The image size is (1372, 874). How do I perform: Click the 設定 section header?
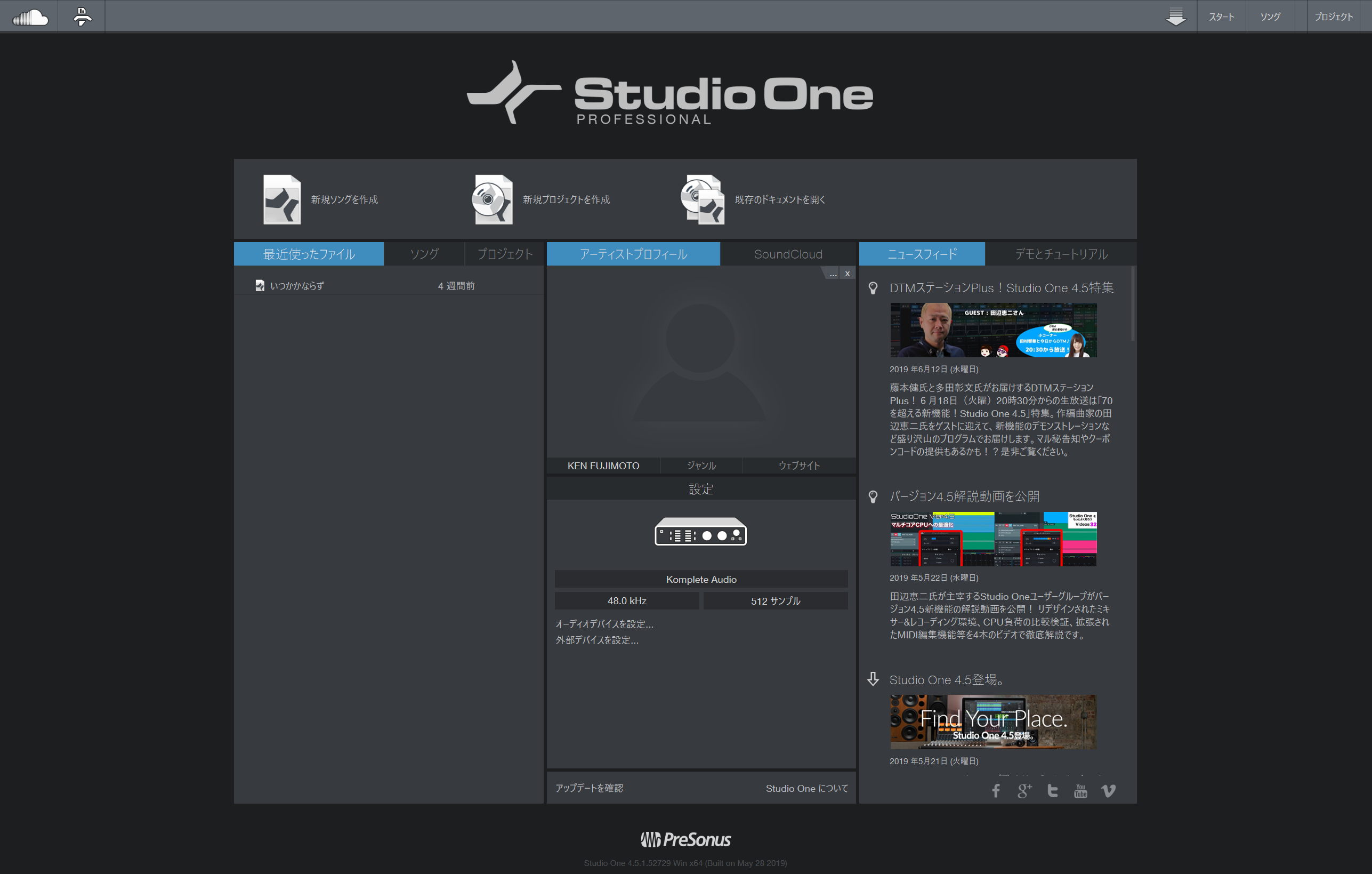tap(701, 489)
